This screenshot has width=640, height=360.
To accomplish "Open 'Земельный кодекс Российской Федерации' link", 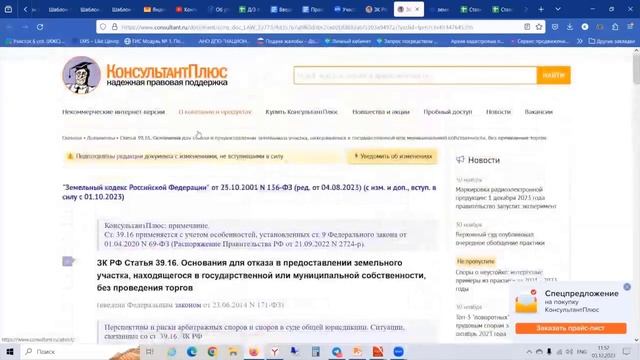I will (x=136, y=187).
